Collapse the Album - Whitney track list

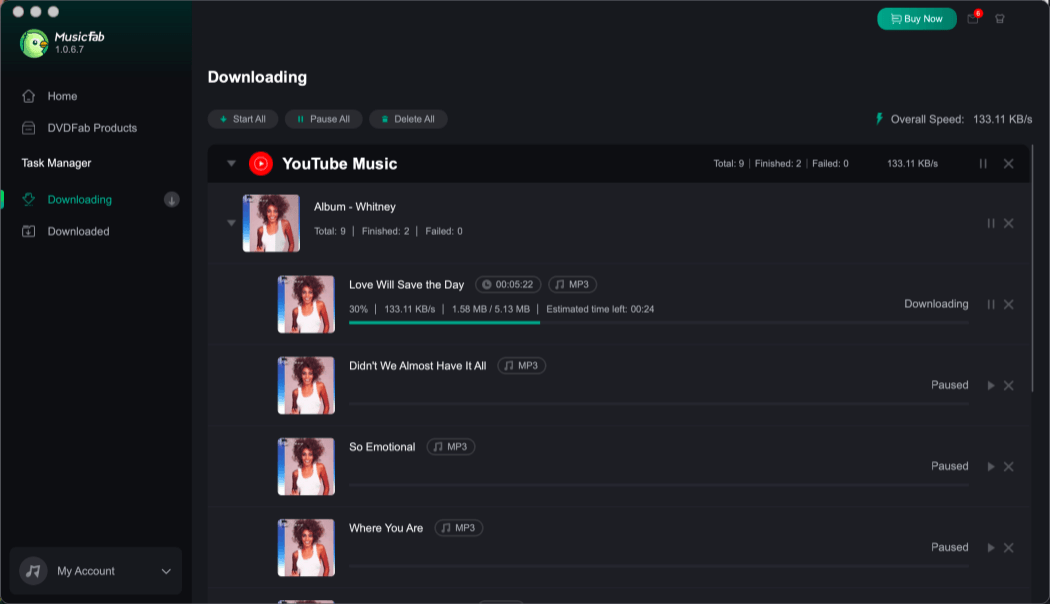(231, 223)
